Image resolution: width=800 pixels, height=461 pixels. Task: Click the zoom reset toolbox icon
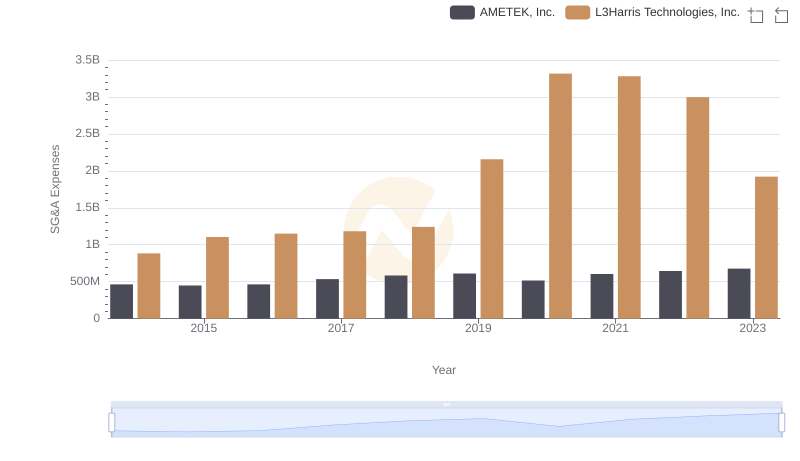point(781,15)
